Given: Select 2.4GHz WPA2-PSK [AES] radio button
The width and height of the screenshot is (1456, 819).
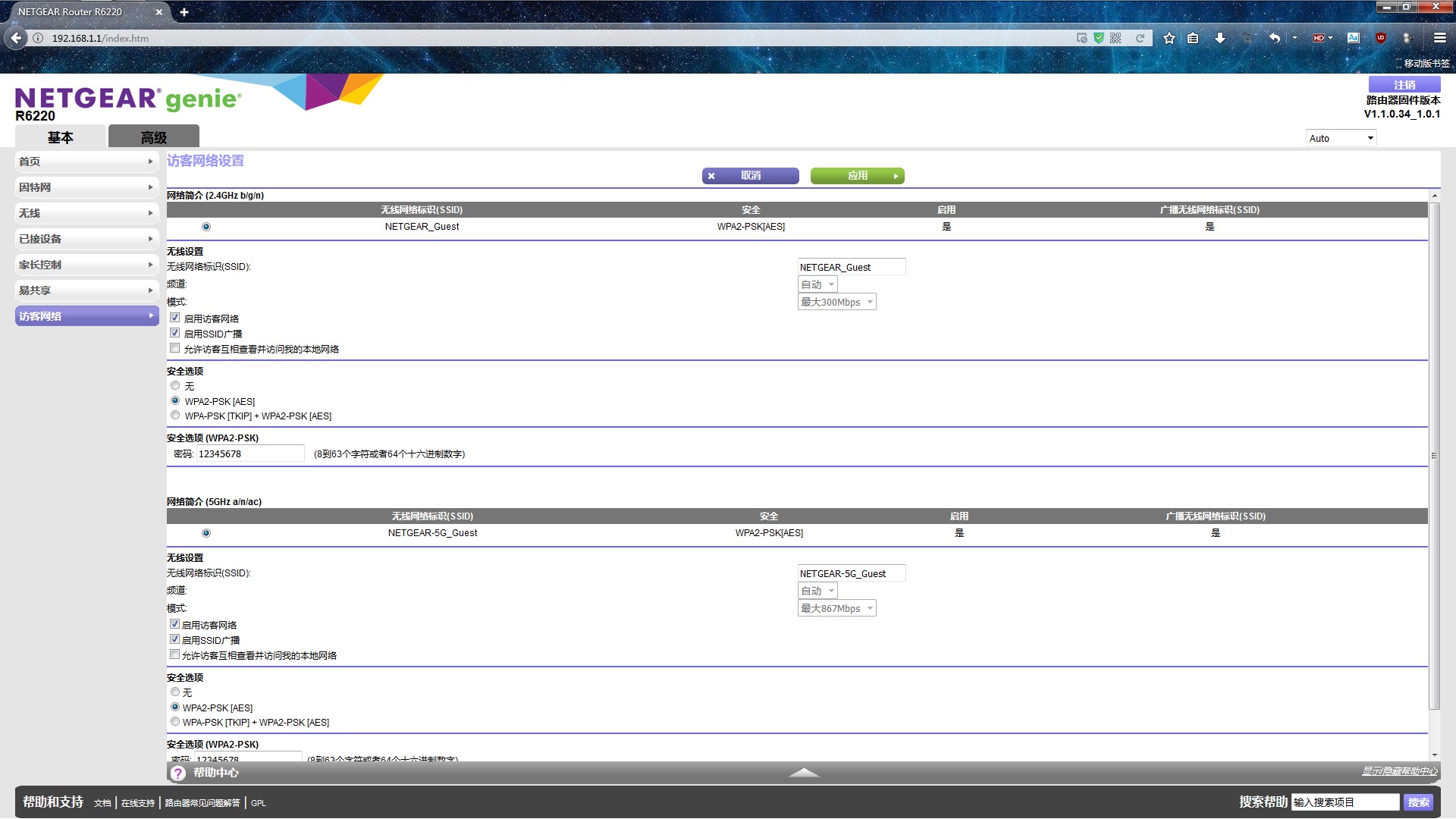Looking at the screenshot, I should coord(175,400).
